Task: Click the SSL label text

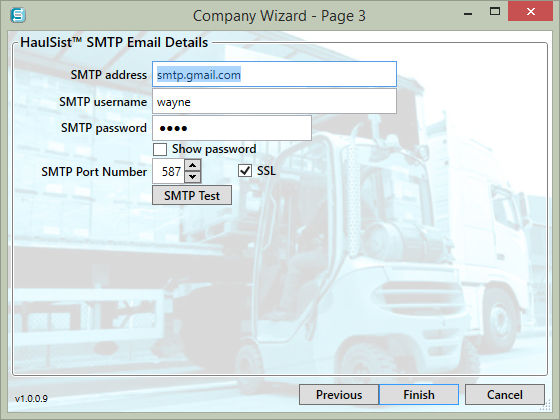Action: (x=266, y=171)
